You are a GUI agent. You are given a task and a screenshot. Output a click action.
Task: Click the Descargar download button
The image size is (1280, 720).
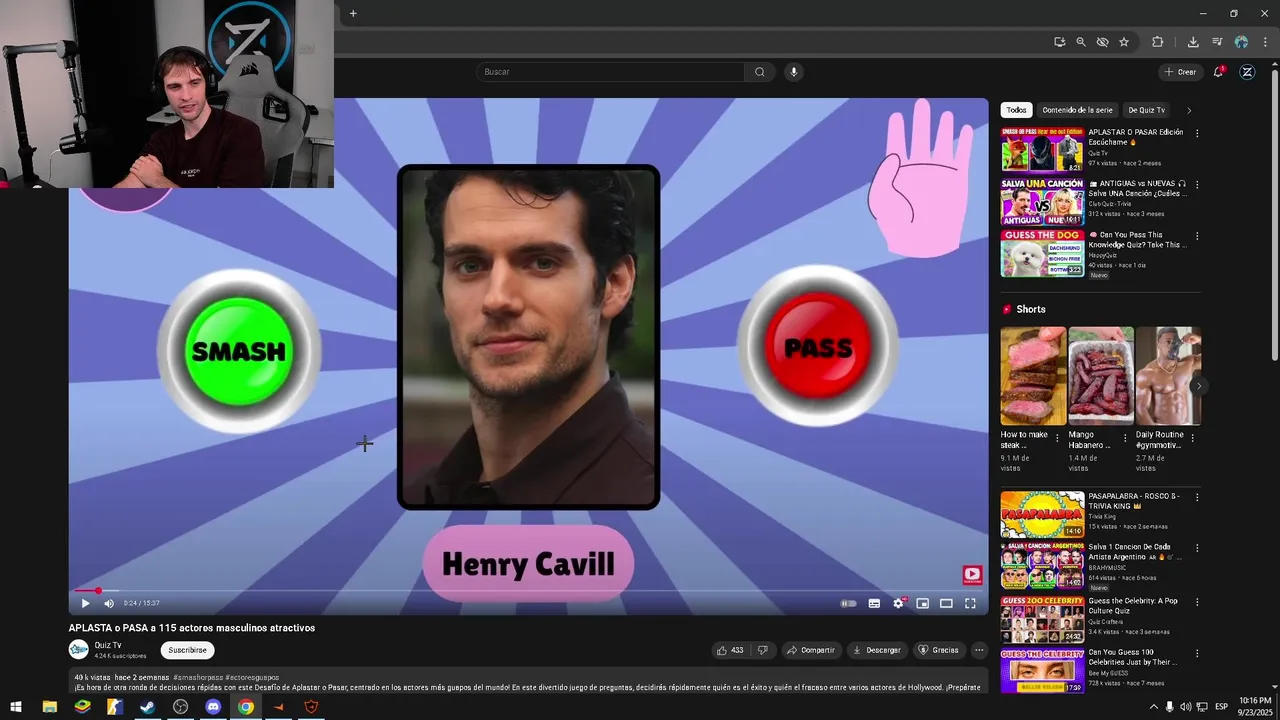pyautogui.click(x=877, y=650)
